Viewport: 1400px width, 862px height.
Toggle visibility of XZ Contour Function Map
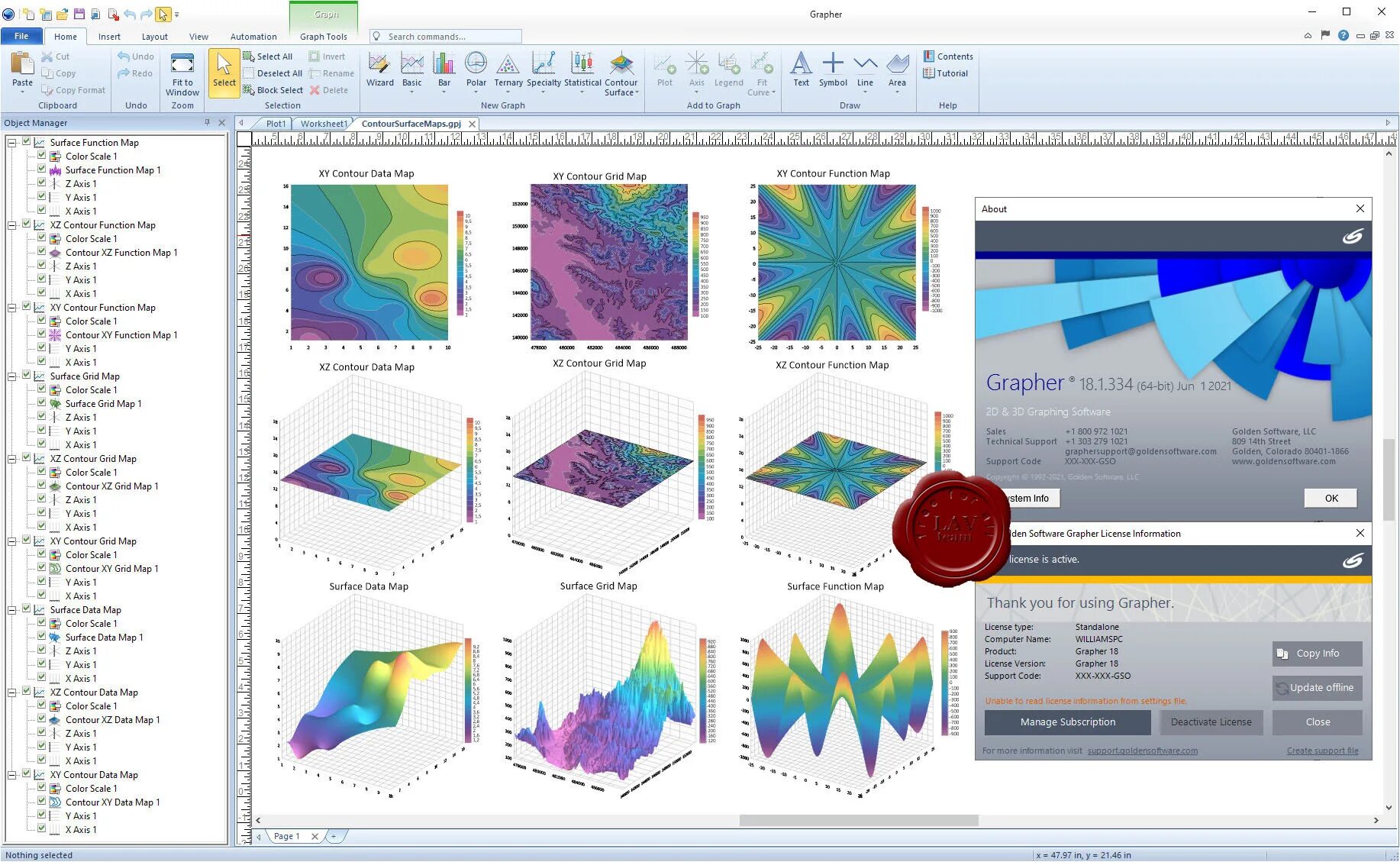click(27, 224)
